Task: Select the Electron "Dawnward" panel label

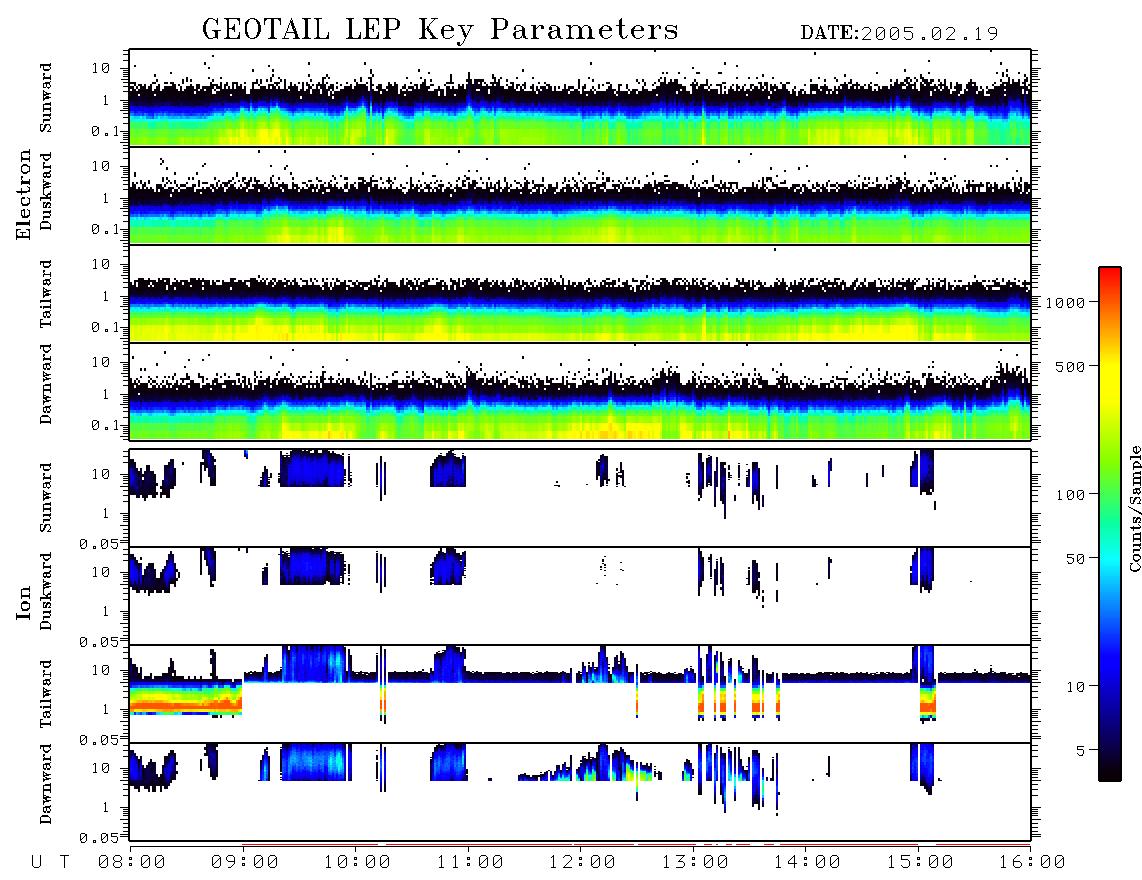Action: (x=46, y=384)
